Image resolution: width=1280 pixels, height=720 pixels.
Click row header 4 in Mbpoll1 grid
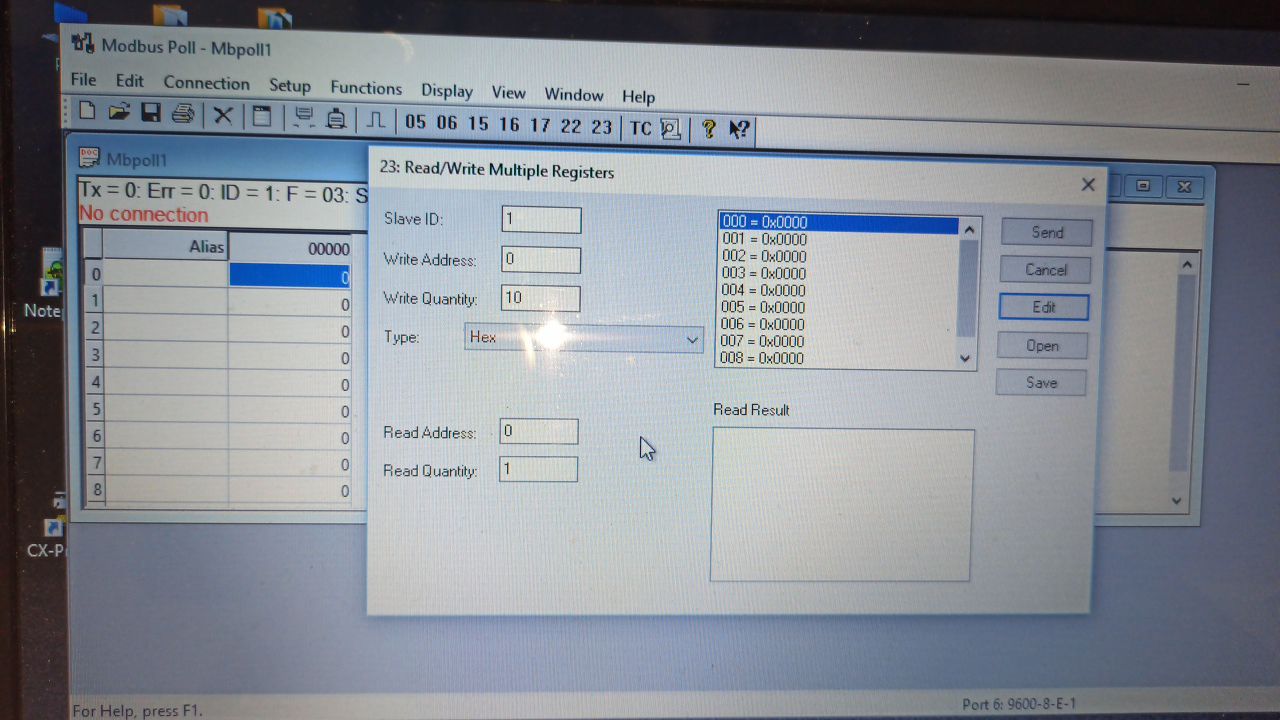(95, 382)
